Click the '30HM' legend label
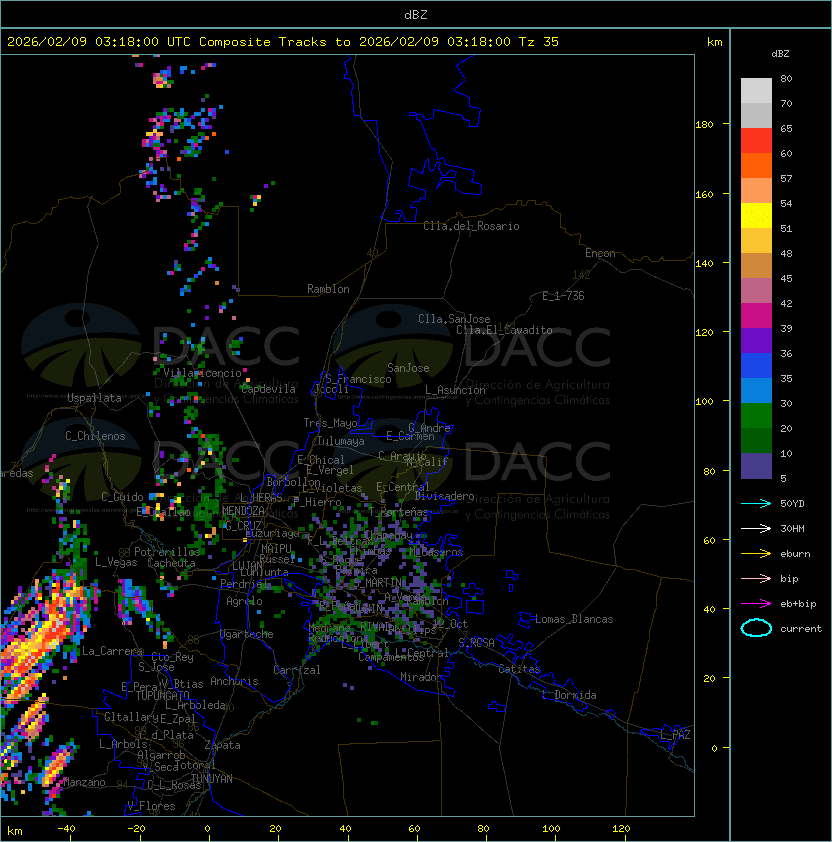 [x=792, y=529]
